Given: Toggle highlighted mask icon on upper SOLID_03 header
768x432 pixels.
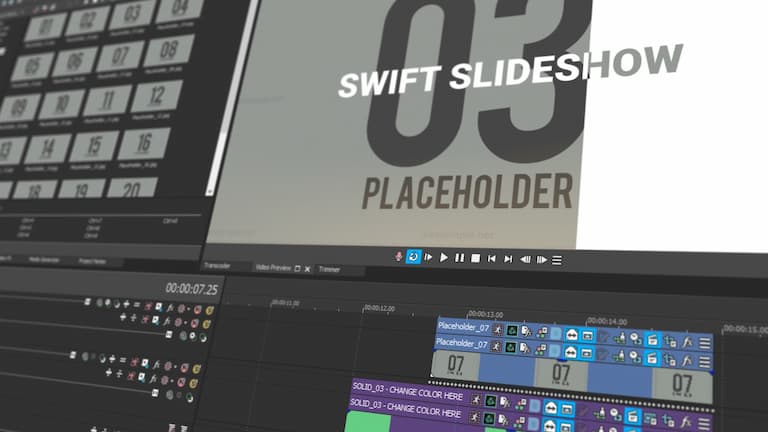Looking at the screenshot, I should tap(551, 407).
